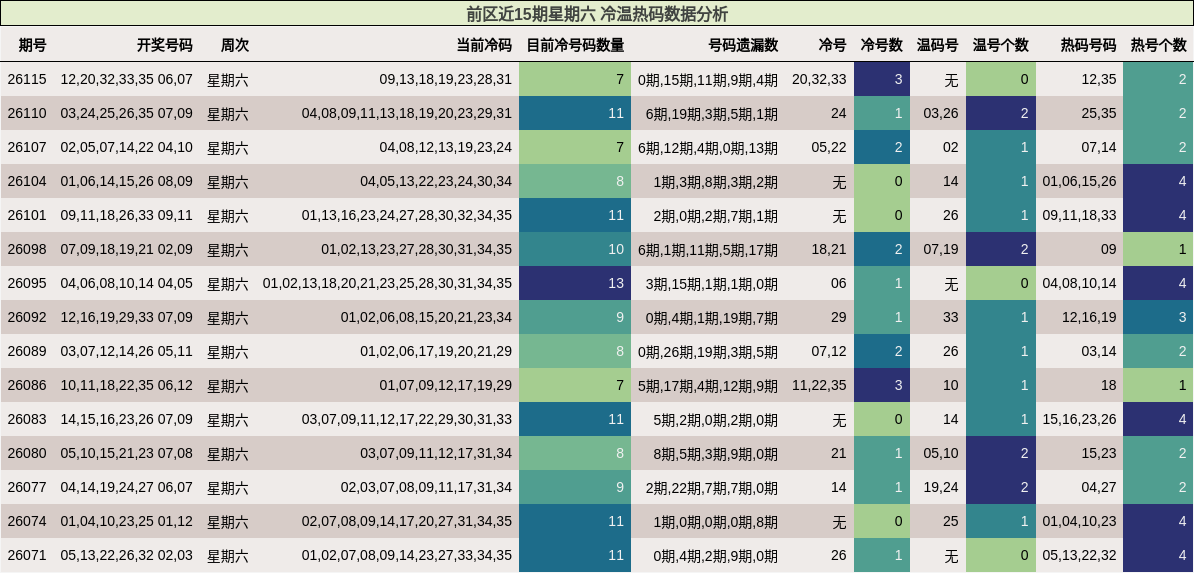1194x573 pixels.
Task: Click cold codes 04,08,12,13,19,23,24
Action: pyautogui.click(x=445, y=147)
